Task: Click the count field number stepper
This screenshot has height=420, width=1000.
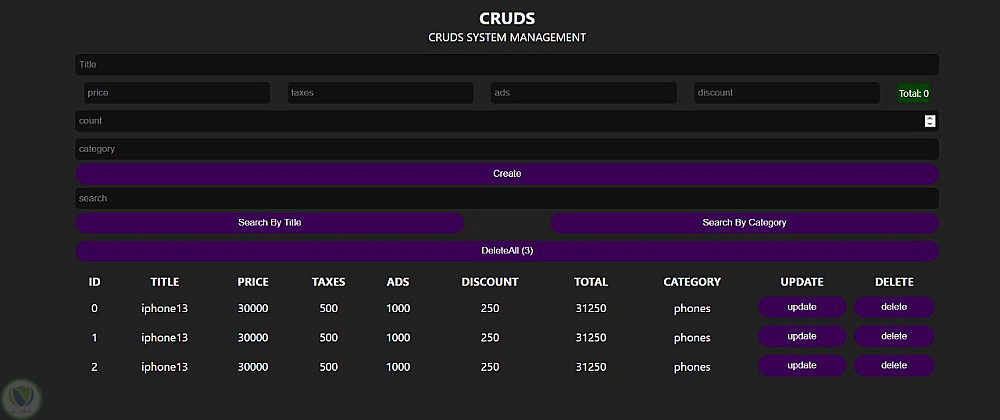Action: (x=930, y=121)
